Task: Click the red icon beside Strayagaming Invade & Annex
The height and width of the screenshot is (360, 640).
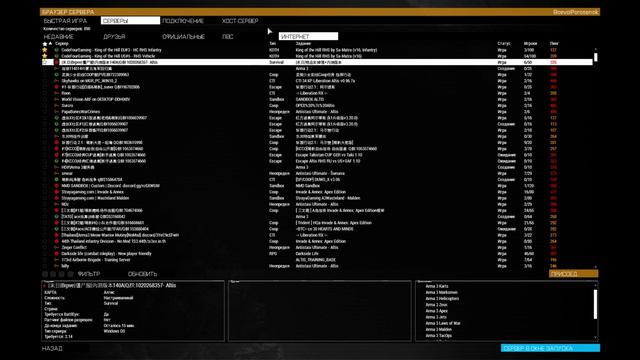Action: [x=56, y=192]
